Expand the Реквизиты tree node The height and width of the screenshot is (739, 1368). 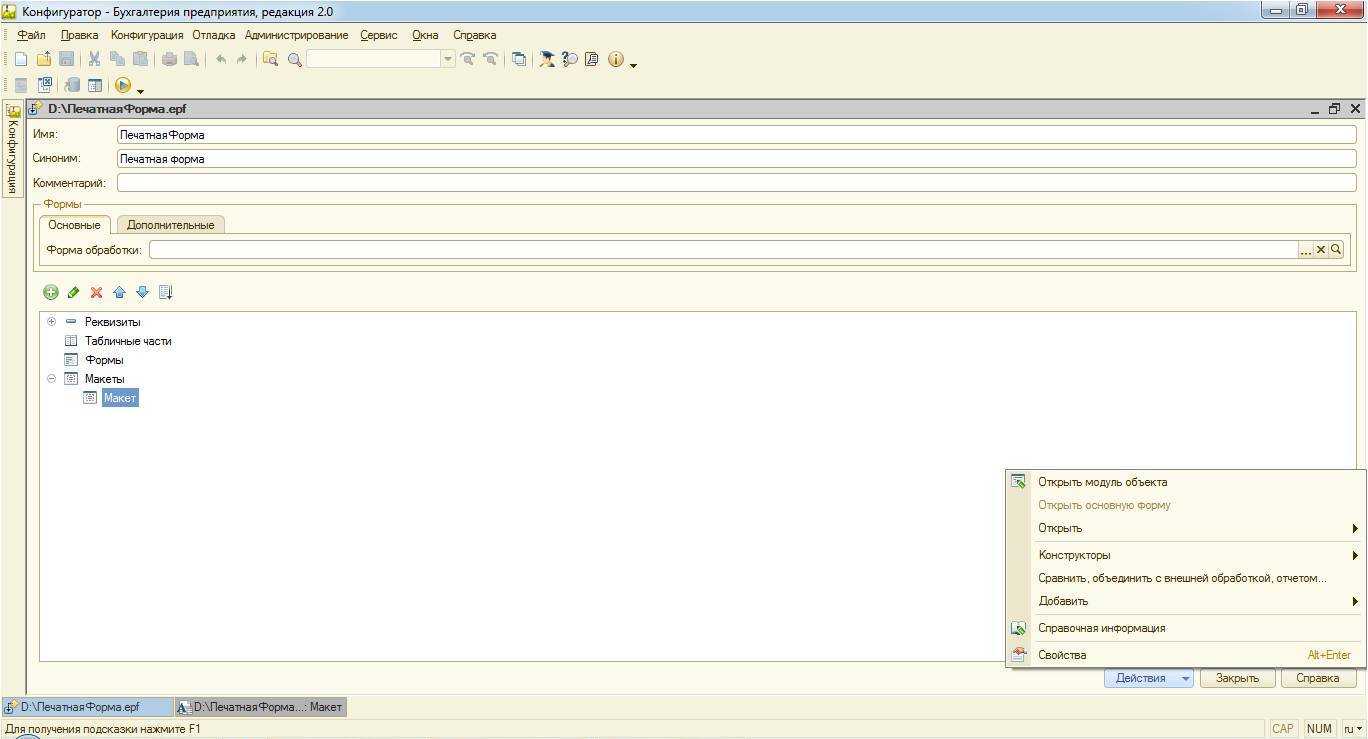pyautogui.click(x=51, y=322)
